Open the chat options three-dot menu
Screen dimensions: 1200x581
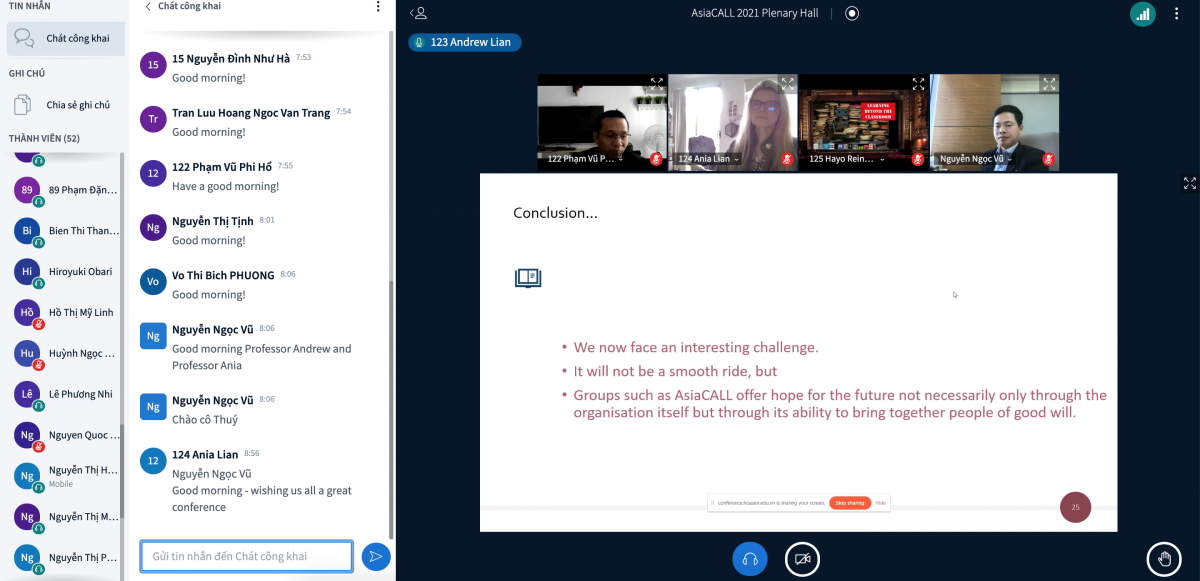377,7
